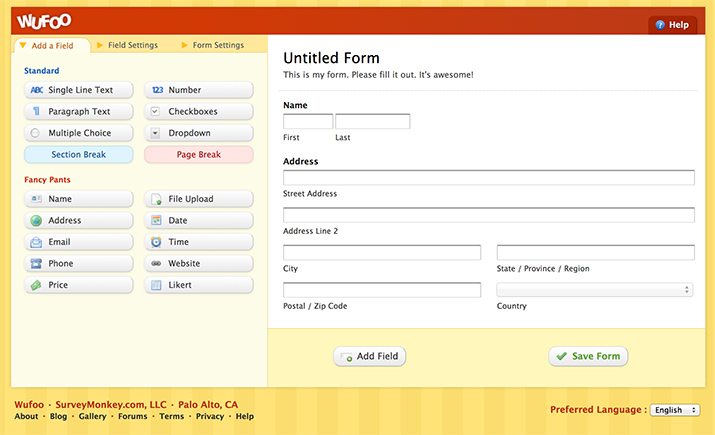Open the Terms footer link
Image resolution: width=715 pixels, height=435 pixels.
pos(171,416)
